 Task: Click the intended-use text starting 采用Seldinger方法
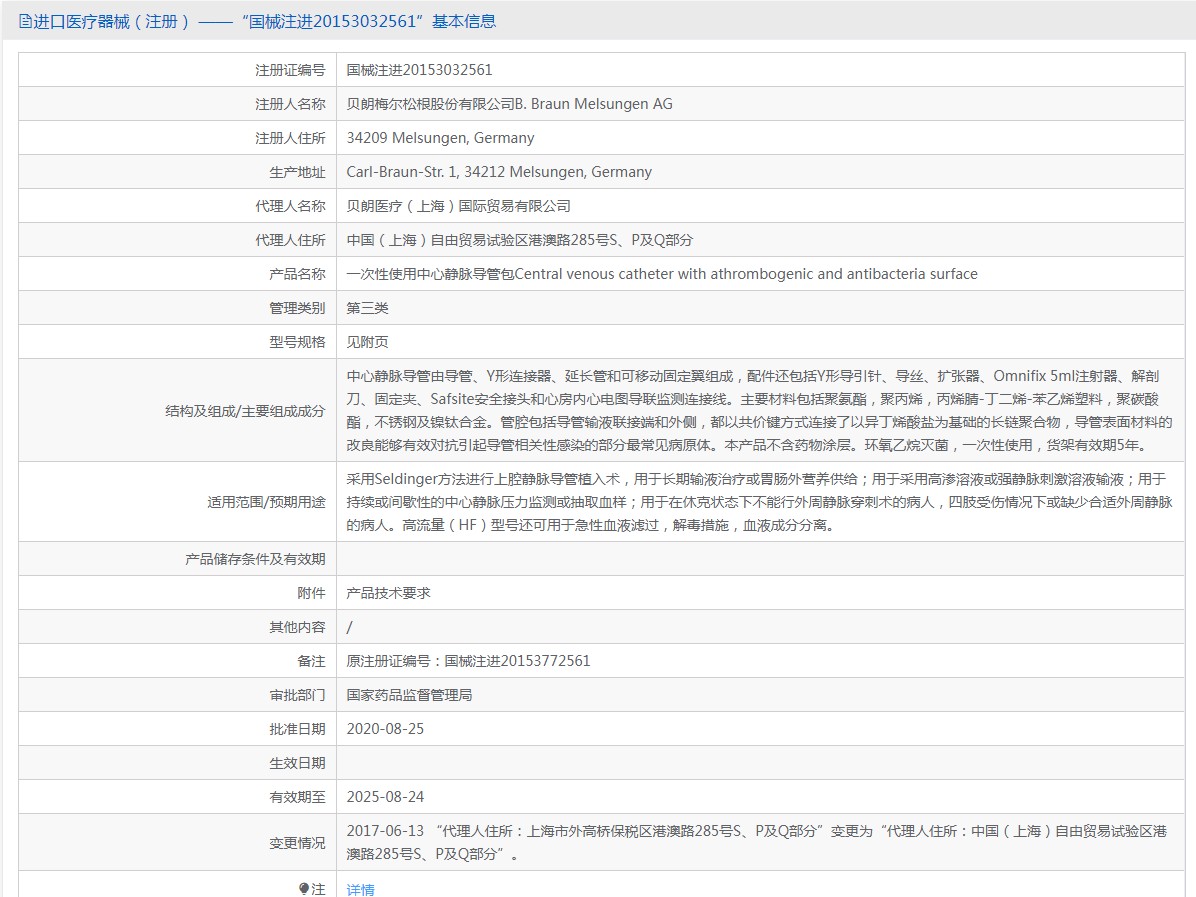click(x=759, y=502)
